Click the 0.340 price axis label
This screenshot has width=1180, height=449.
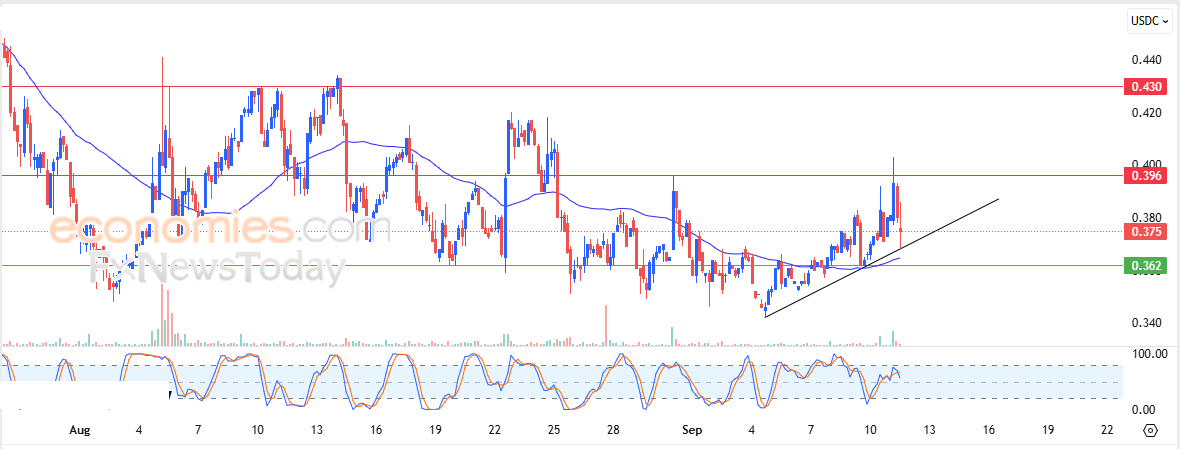tap(1146, 323)
